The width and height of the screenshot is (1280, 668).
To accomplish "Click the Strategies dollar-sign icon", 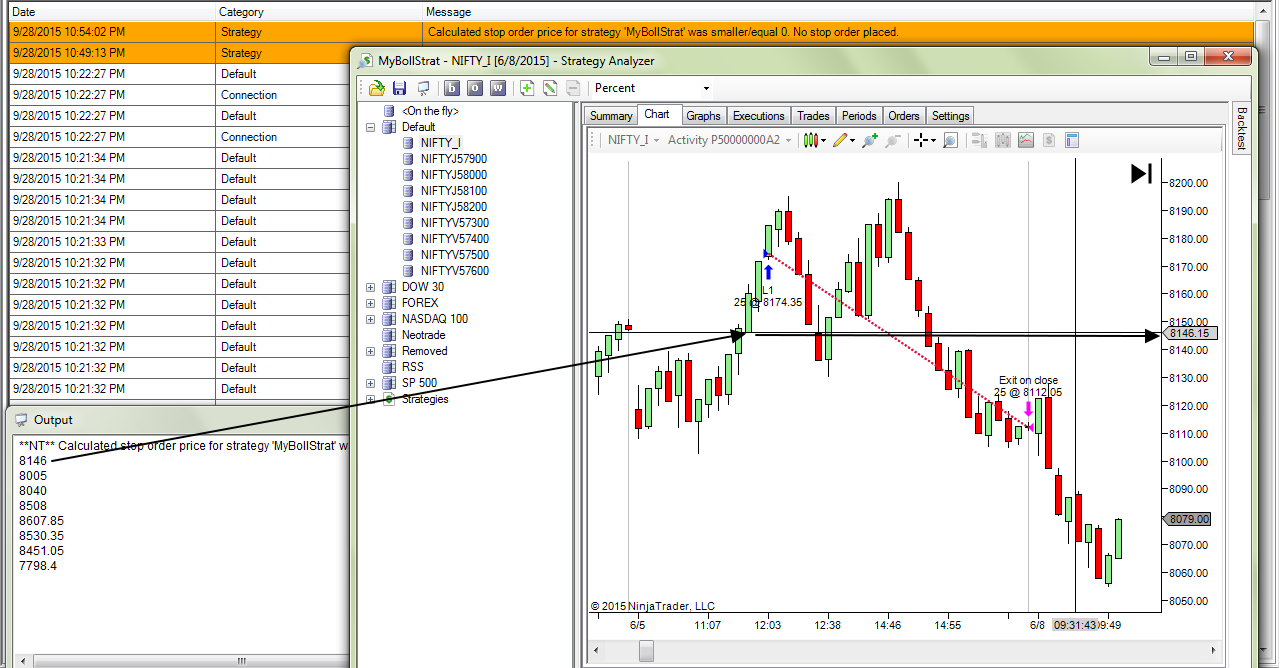I will [1049, 140].
